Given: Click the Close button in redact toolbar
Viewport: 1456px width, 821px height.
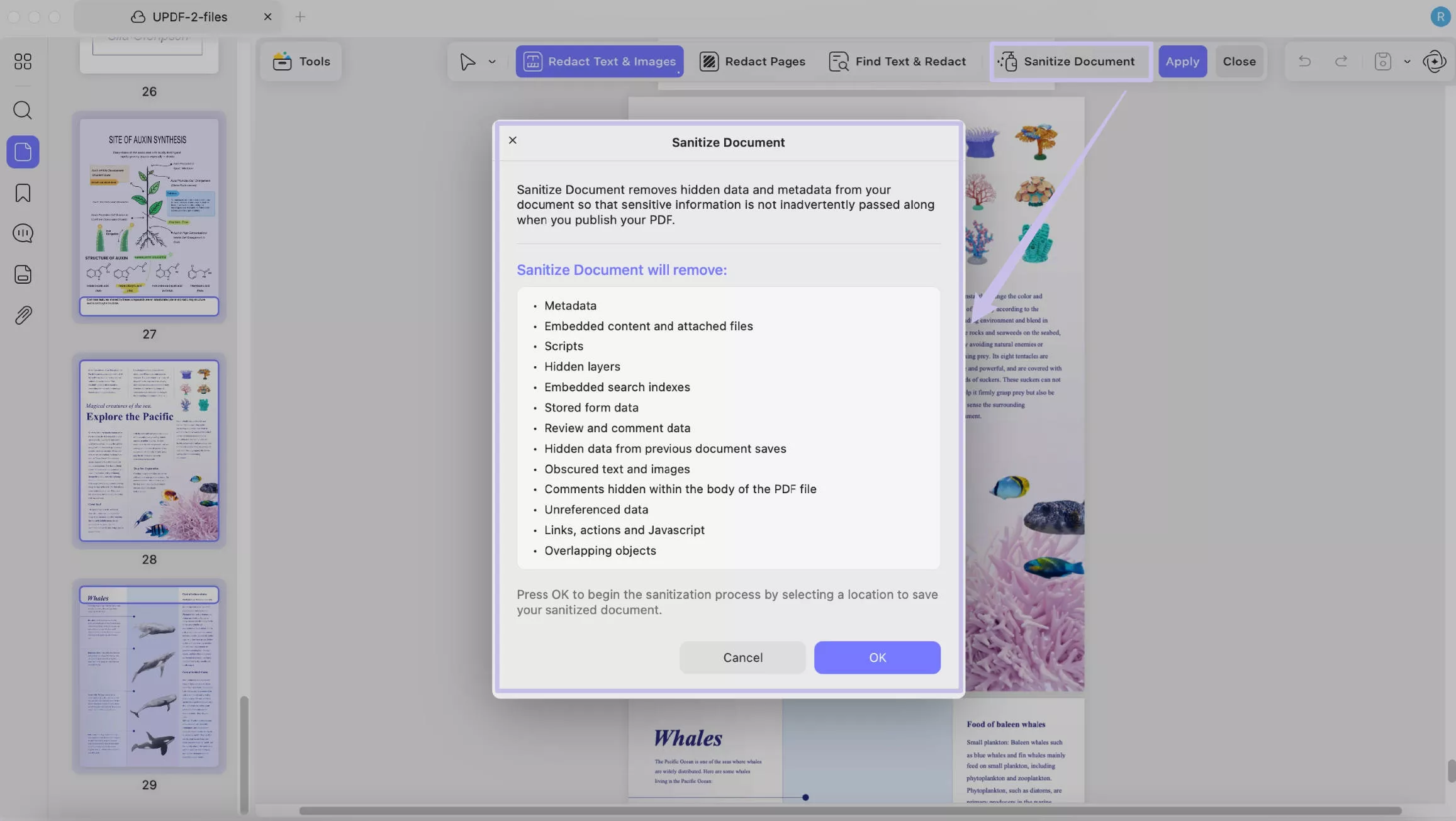Looking at the screenshot, I should coord(1239,61).
